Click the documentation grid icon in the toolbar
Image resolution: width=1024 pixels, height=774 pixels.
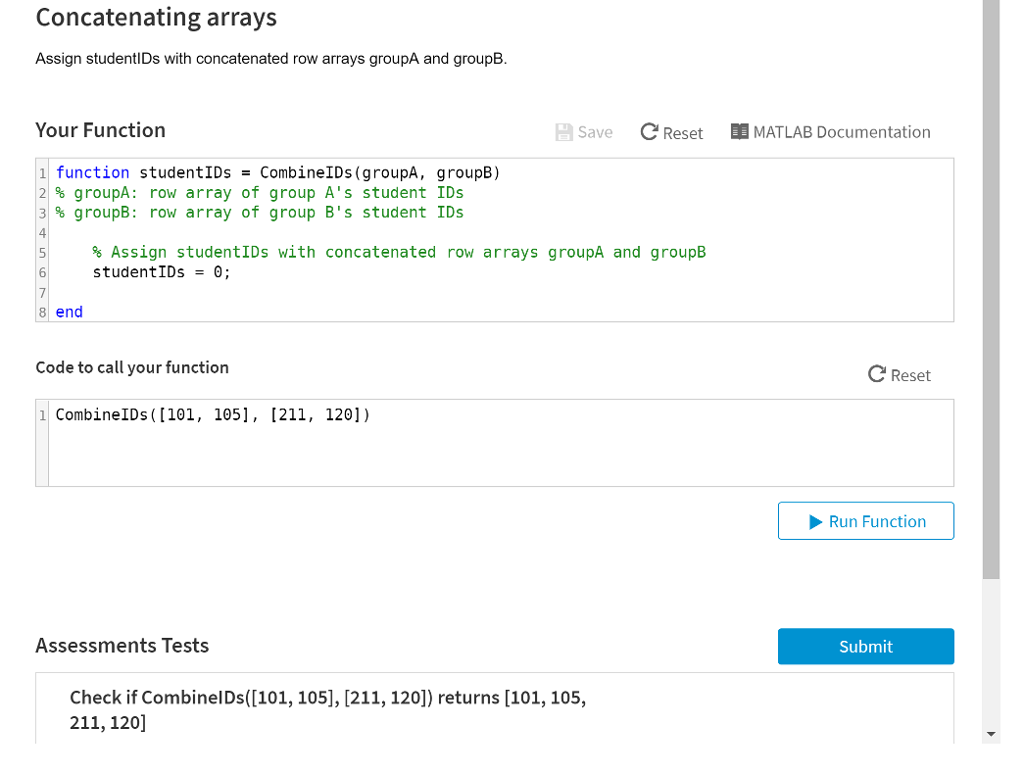pos(739,131)
